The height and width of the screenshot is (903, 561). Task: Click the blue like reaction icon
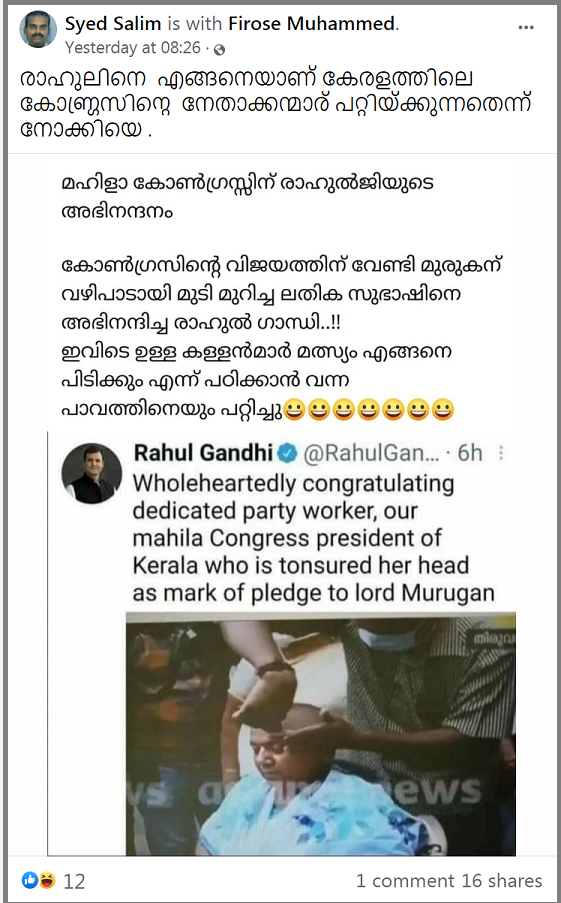[29, 879]
